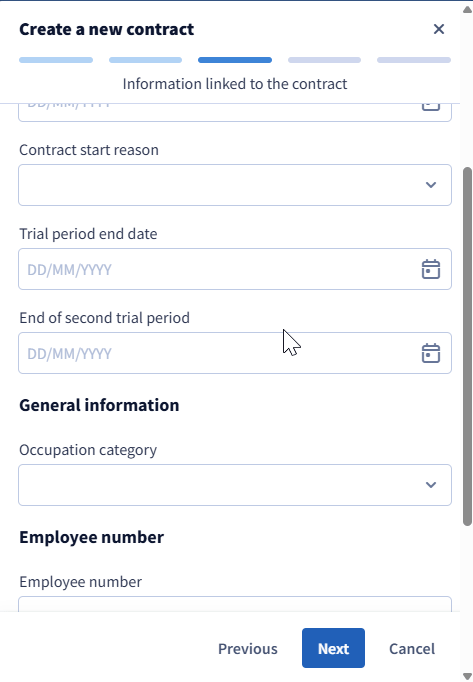Select the current third progress step bar
Screen dimensions: 473x682
tap(235, 60)
